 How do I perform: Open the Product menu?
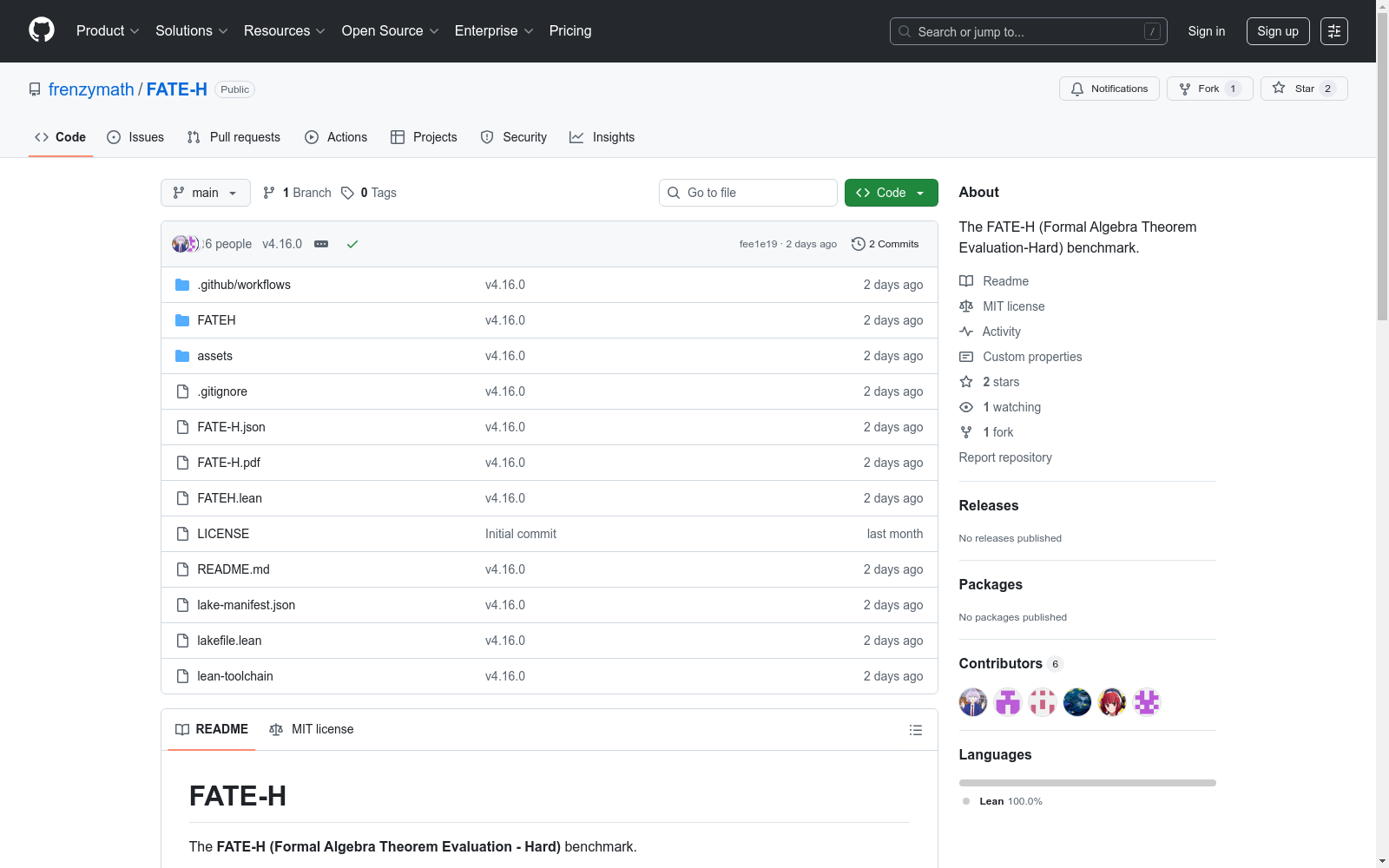coord(108,31)
